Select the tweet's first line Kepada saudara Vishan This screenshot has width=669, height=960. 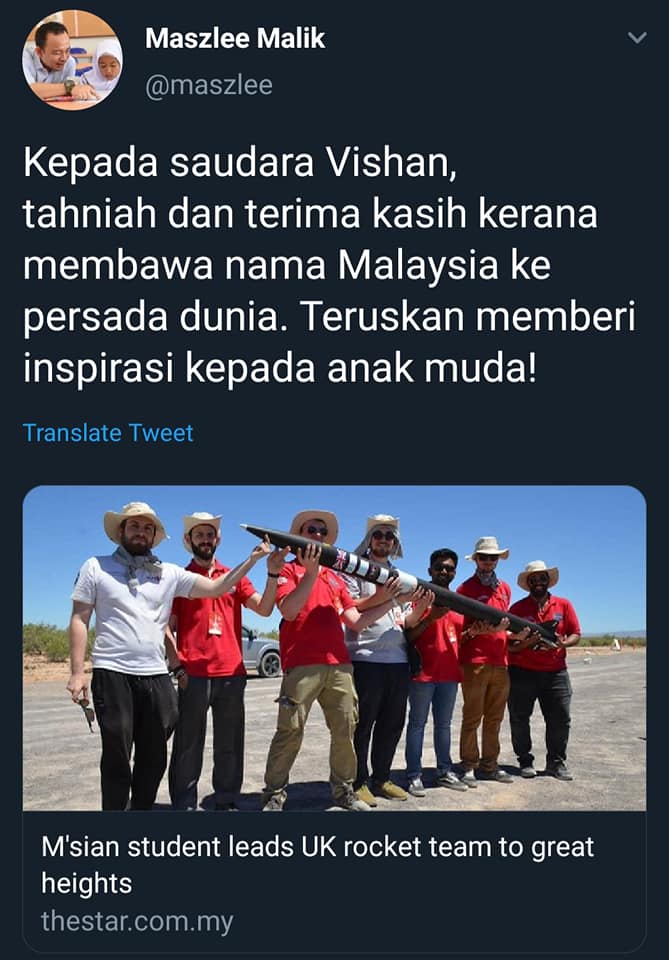240,163
